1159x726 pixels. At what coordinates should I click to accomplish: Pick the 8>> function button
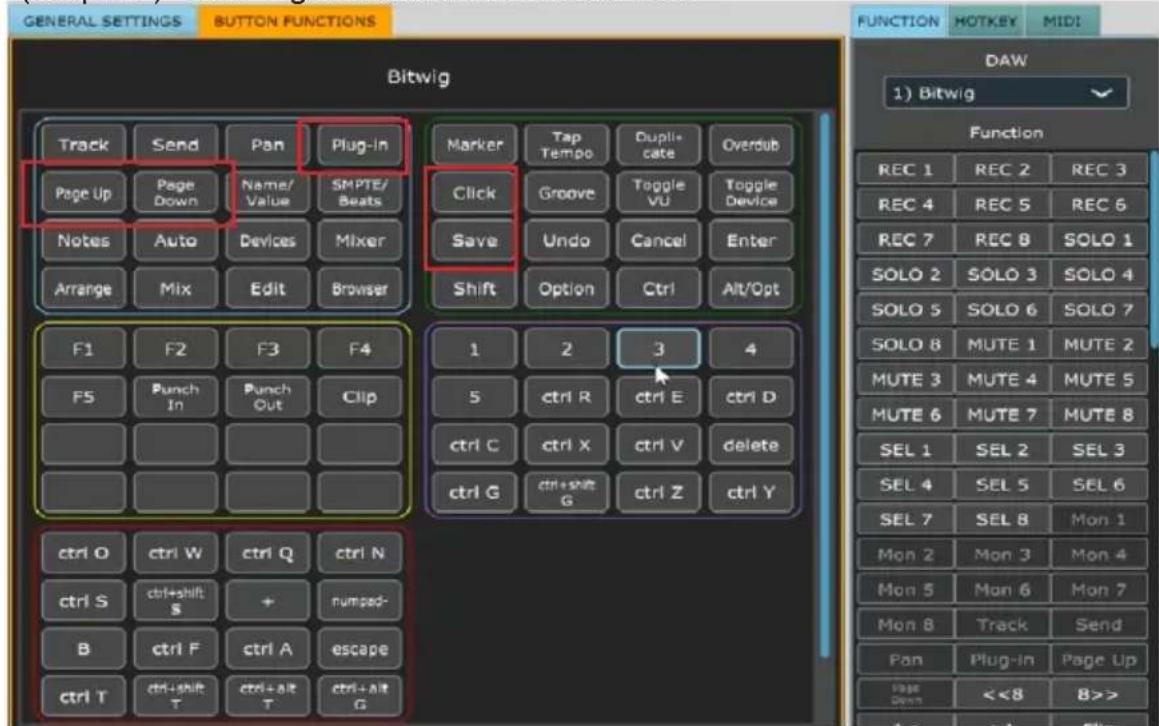1098,695
